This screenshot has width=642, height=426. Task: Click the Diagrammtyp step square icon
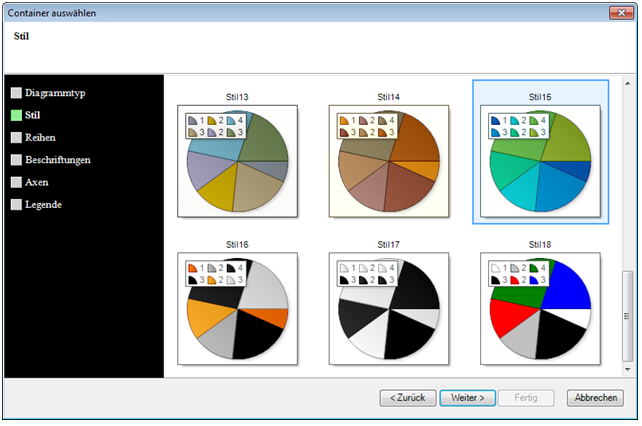coord(16,93)
